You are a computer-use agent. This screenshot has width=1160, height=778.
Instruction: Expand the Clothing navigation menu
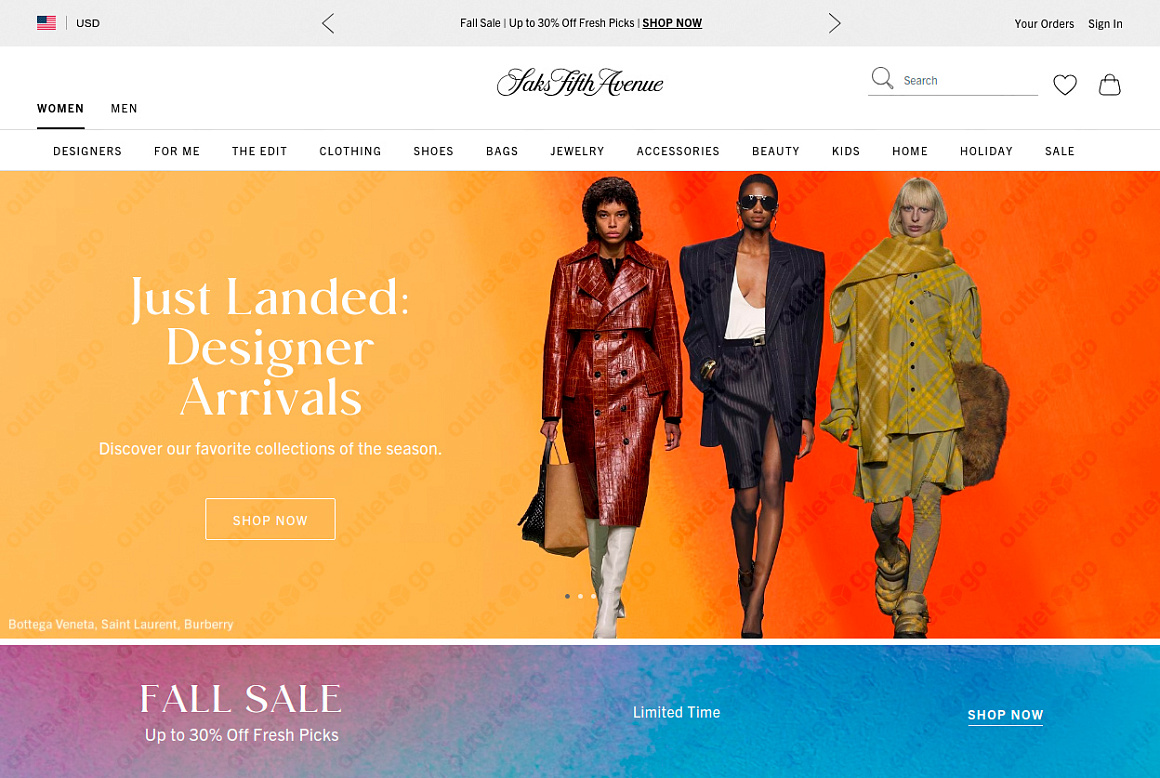tap(350, 151)
